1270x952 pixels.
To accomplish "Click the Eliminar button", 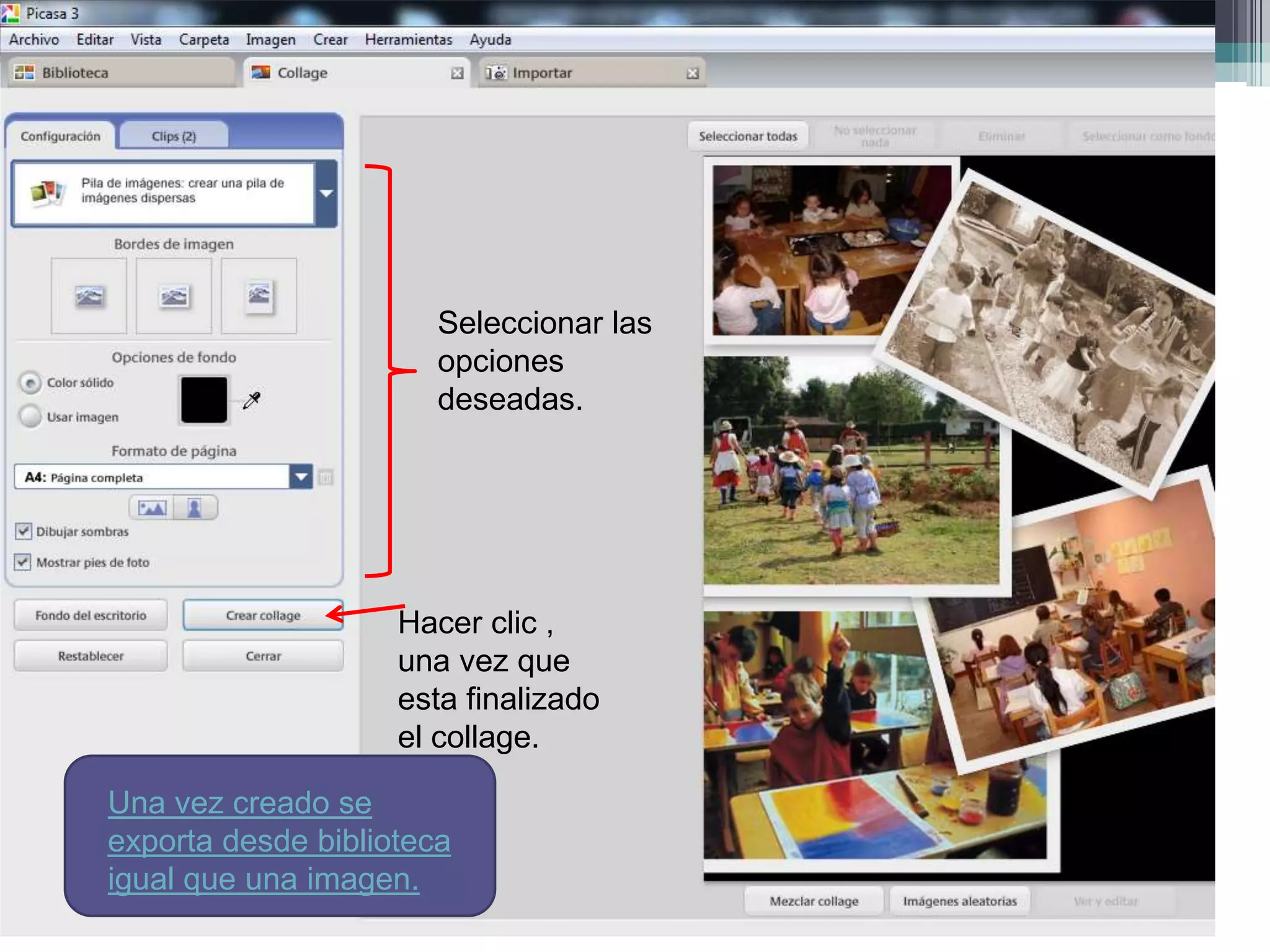I will [1001, 136].
